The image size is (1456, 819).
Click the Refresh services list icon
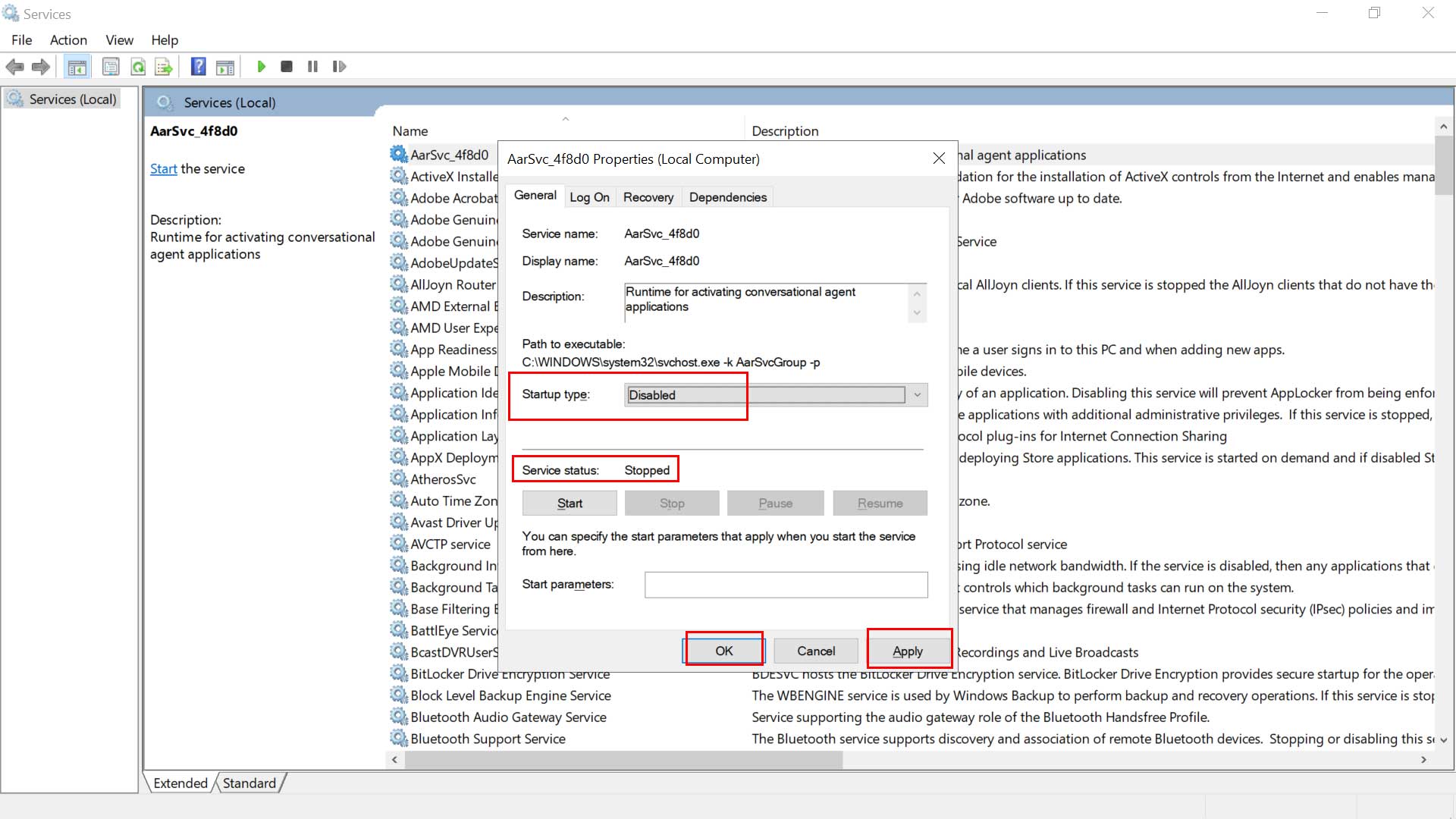(138, 66)
